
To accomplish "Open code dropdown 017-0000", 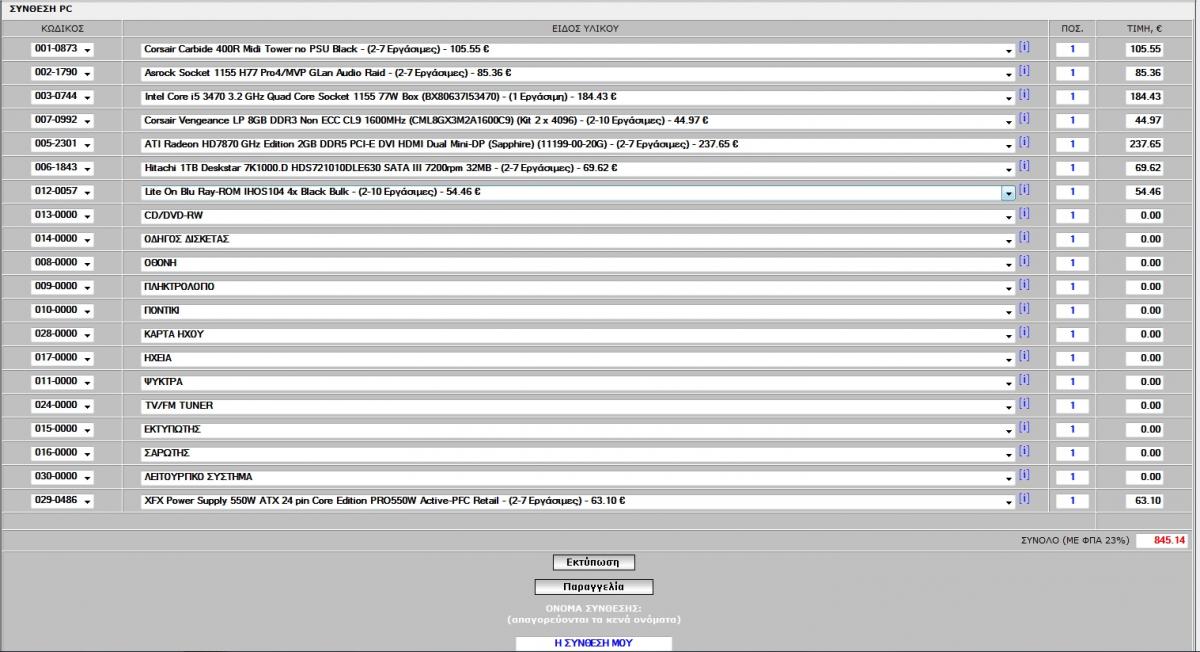I will tap(62, 358).
